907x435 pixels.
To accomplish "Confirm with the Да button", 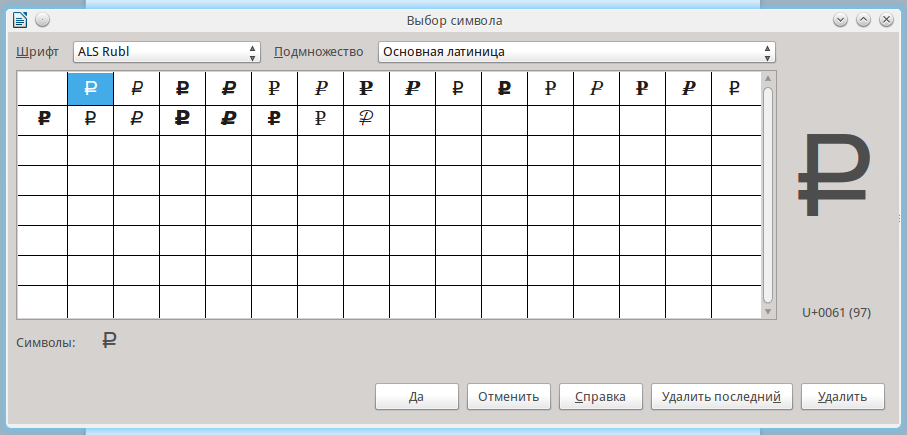I will tap(416, 397).
